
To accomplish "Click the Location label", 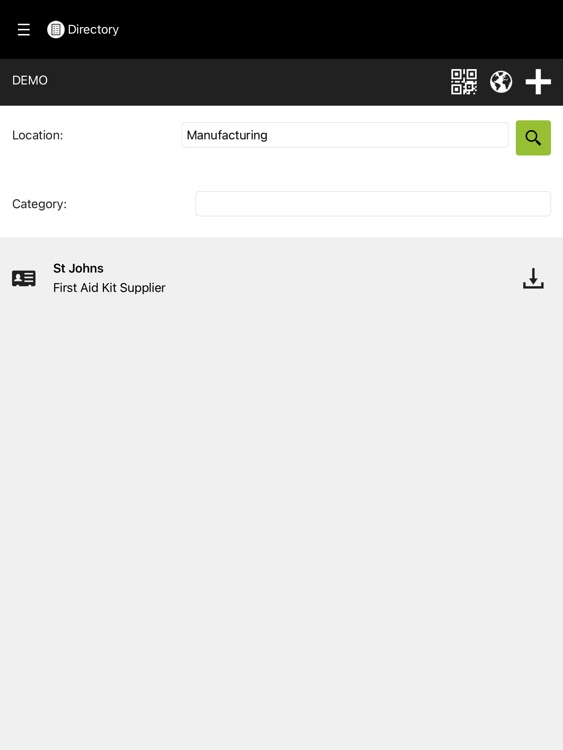I will 37,135.
